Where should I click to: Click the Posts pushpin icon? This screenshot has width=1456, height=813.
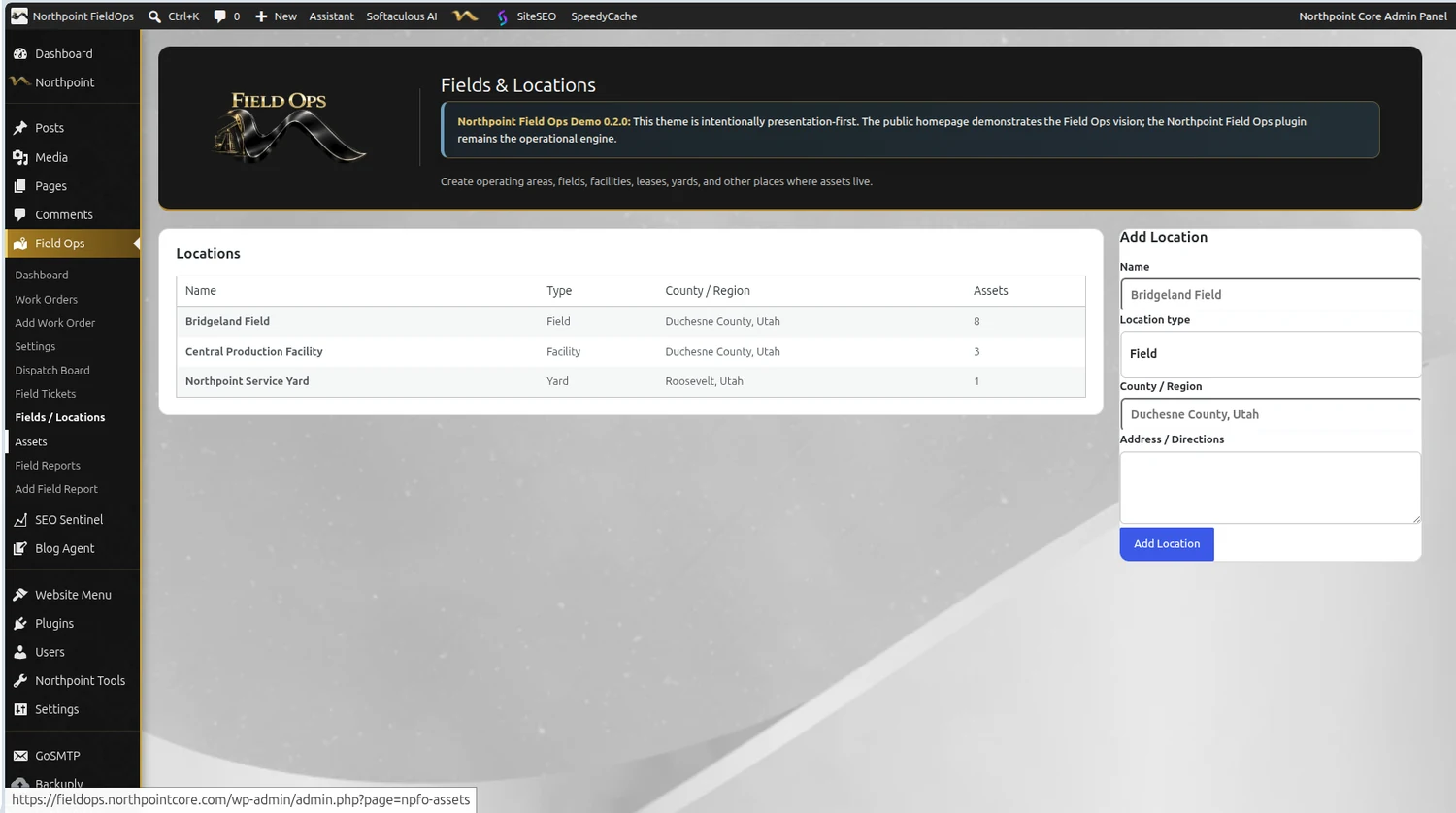click(20, 128)
